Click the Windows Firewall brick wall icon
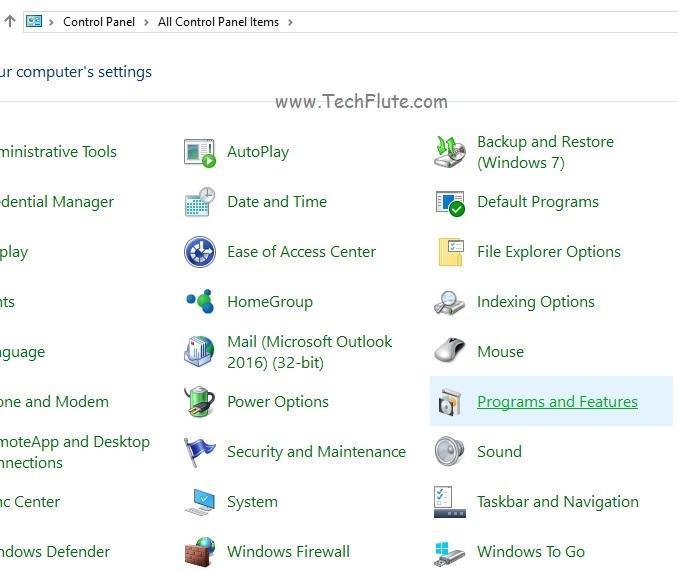678x570 pixels. pos(199,552)
